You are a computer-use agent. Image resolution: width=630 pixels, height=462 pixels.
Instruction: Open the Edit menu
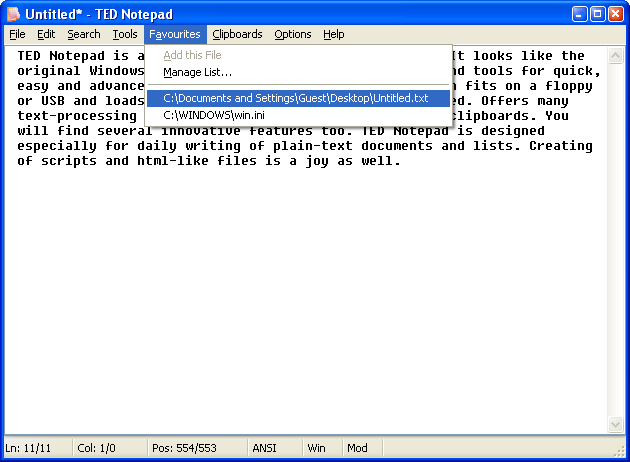click(x=46, y=35)
